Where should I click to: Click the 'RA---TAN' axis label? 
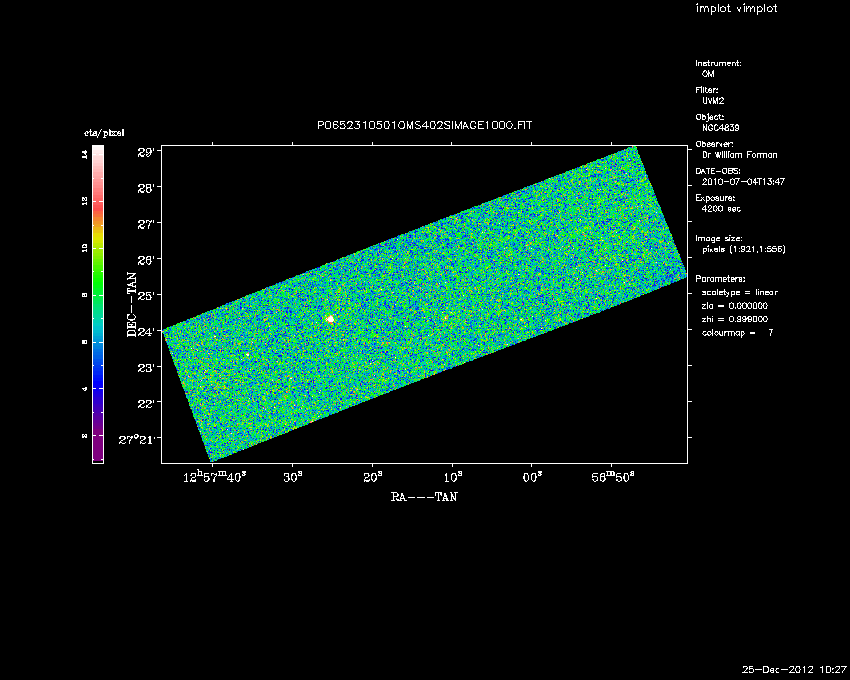pos(424,497)
